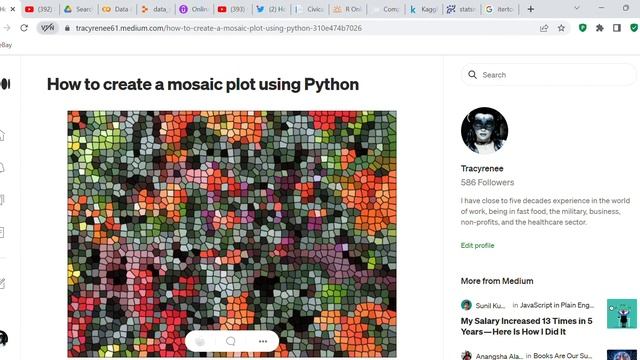Click the address bar URL
Viewport: 640px width, 360px height.
(219, 28)
